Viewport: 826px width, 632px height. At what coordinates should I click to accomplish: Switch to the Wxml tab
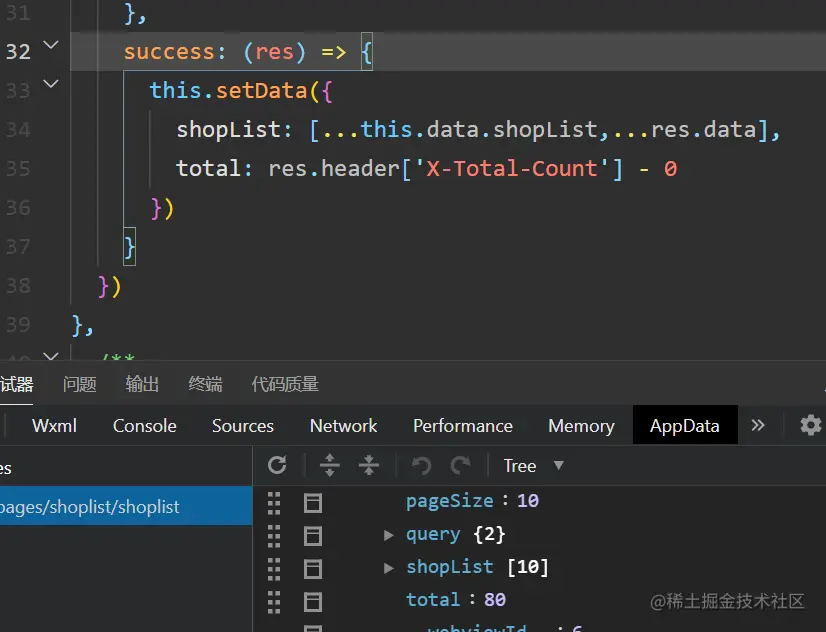click(x=54, y=426)
